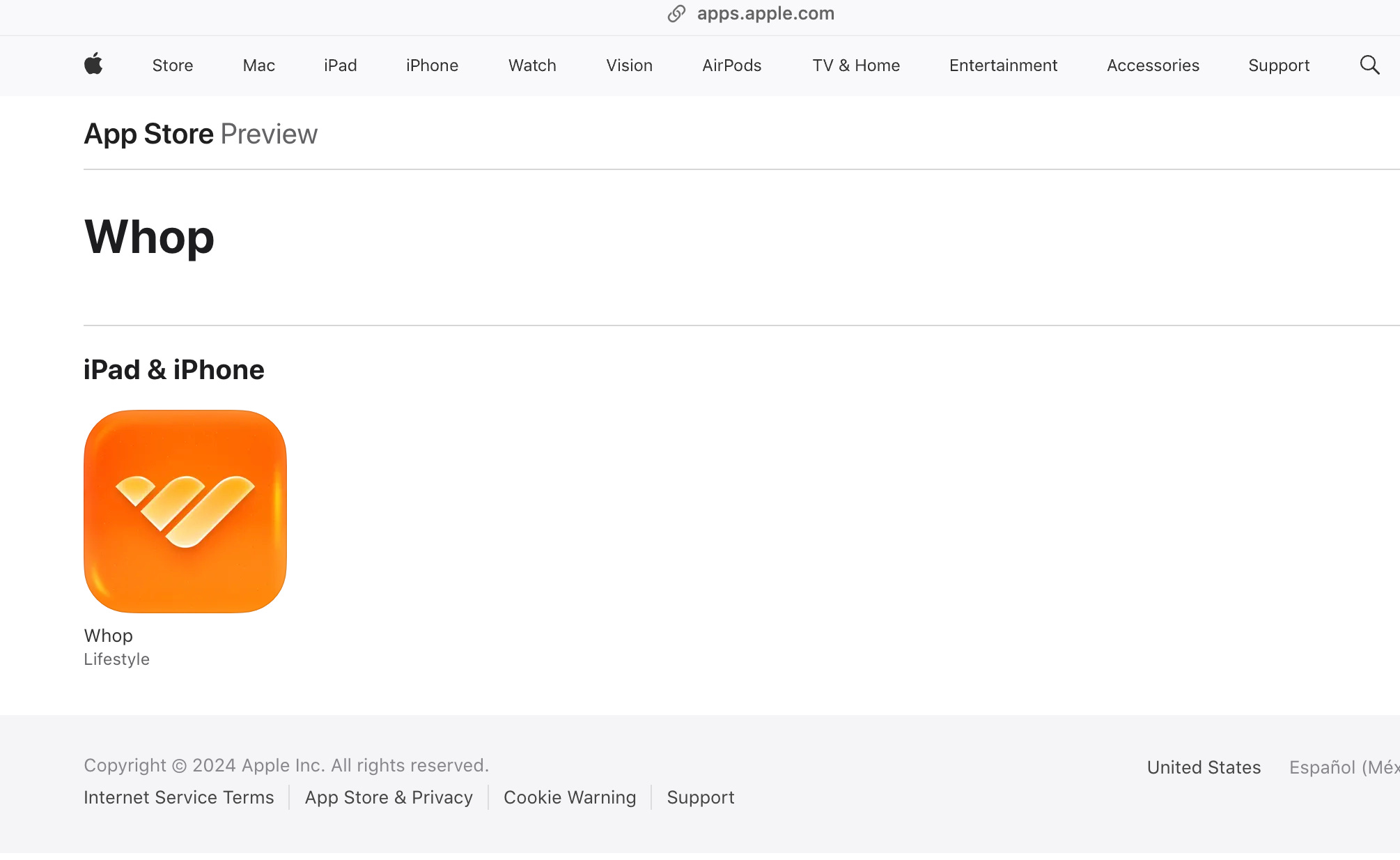Open the App Store & Privacy link
Viewport: 1400px width, 860px height.
[389, 797]
